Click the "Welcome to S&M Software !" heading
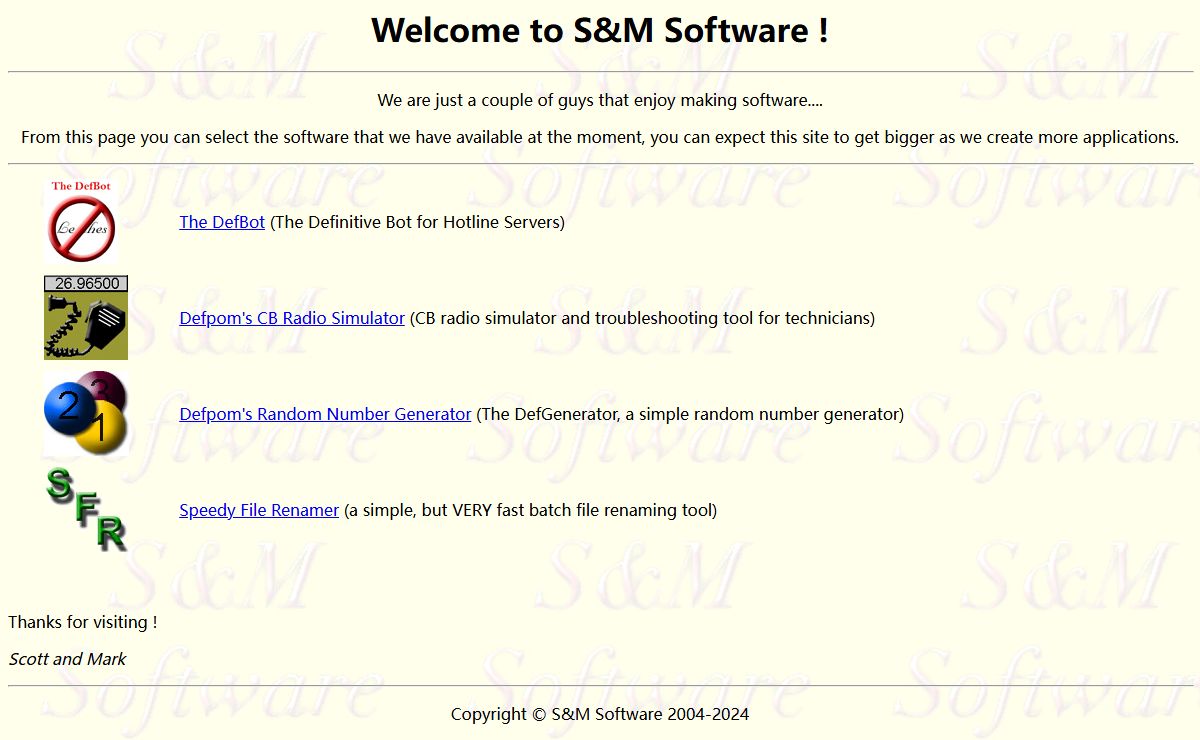1200x740 pixels. pos(600,30)
